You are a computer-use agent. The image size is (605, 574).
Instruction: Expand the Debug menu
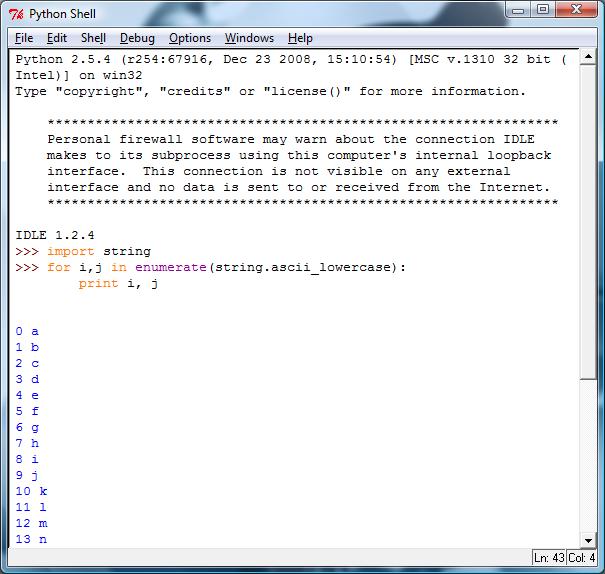(137, 38)
